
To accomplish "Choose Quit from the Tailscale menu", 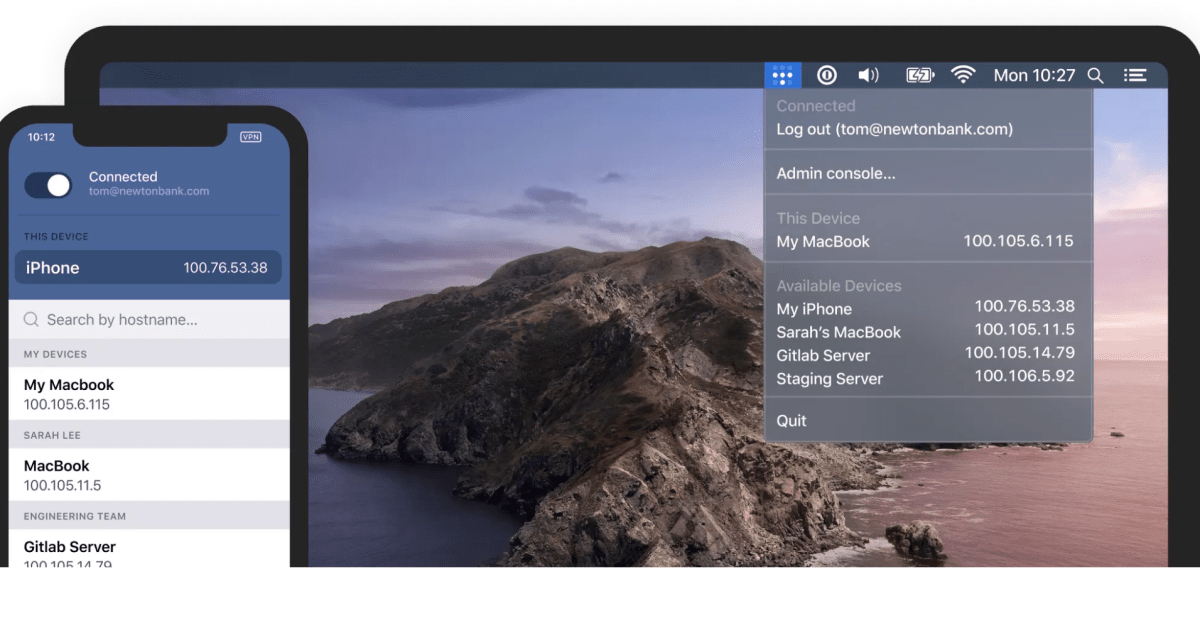I will 791,420.
